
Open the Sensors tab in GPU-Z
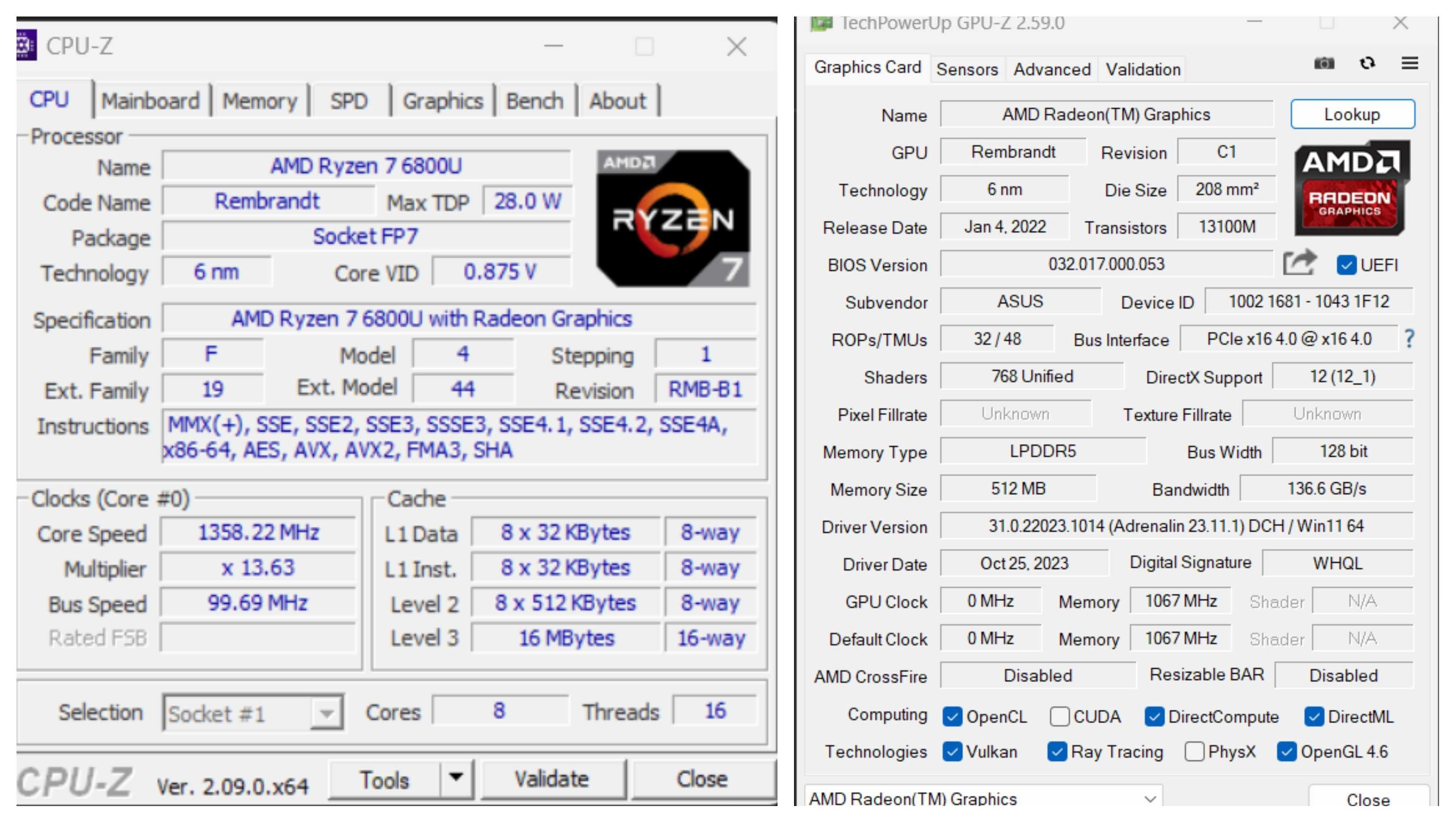pyautogui.click(x=967, y=70)
